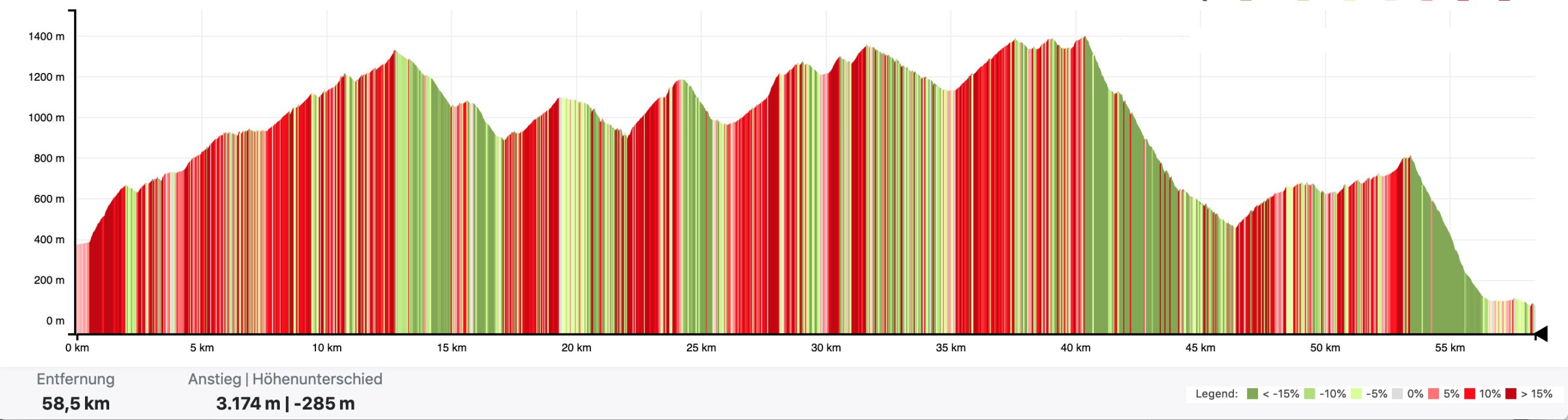1568x420 pixels.
Task: Click the 0 km tick label on x-axis
Action: coord(77,348)
